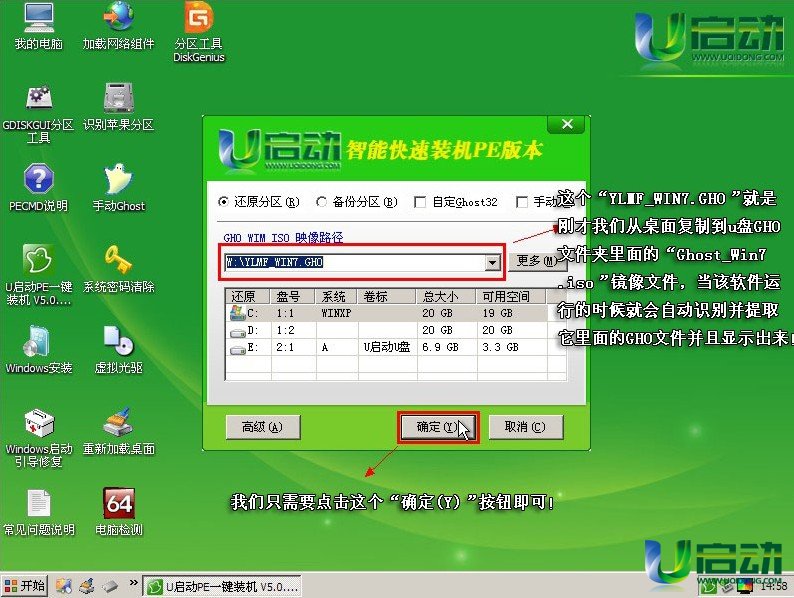
Task: Launch 手动Ghost desktop icon
Action: click(118, 187)
